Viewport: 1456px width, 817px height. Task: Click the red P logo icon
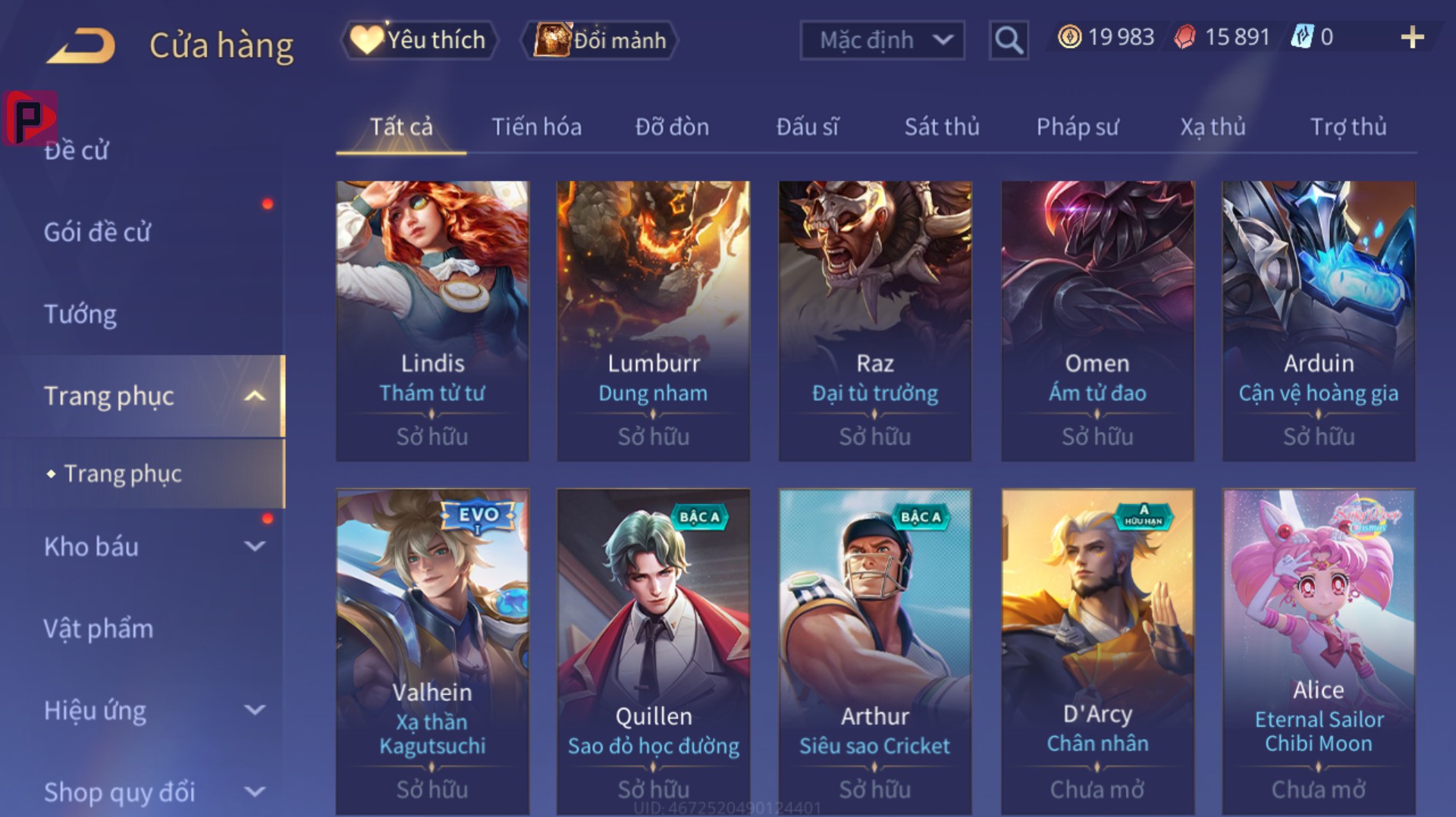[x=29, y=118]
